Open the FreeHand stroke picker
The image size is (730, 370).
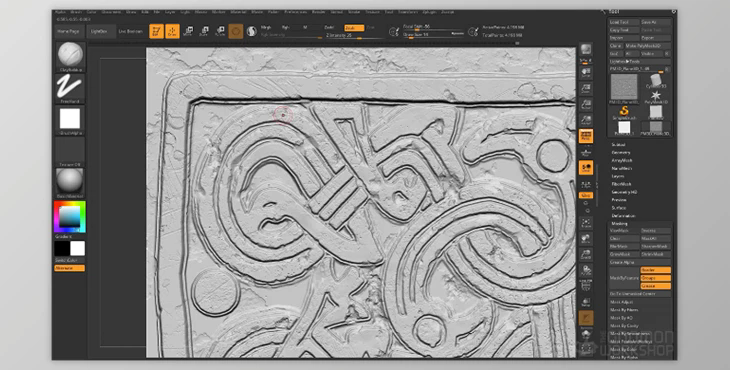(x=70, y=87)
